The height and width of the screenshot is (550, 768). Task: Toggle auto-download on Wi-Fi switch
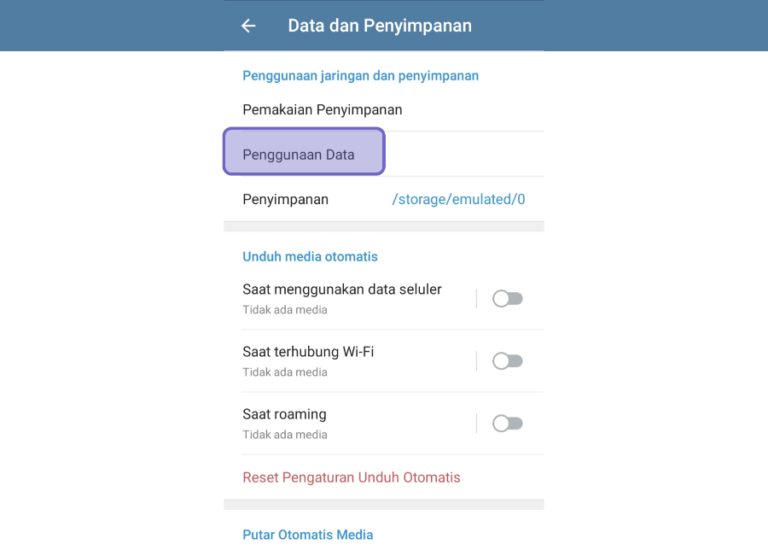[x=507, y=361]
